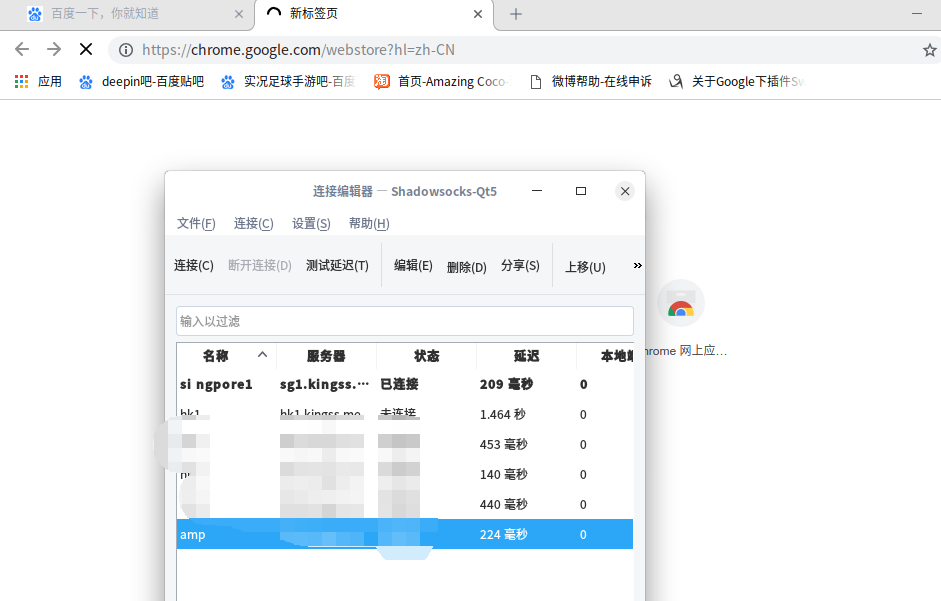
Task: Open the 文件(F) menu
Action: coord(196,223)
